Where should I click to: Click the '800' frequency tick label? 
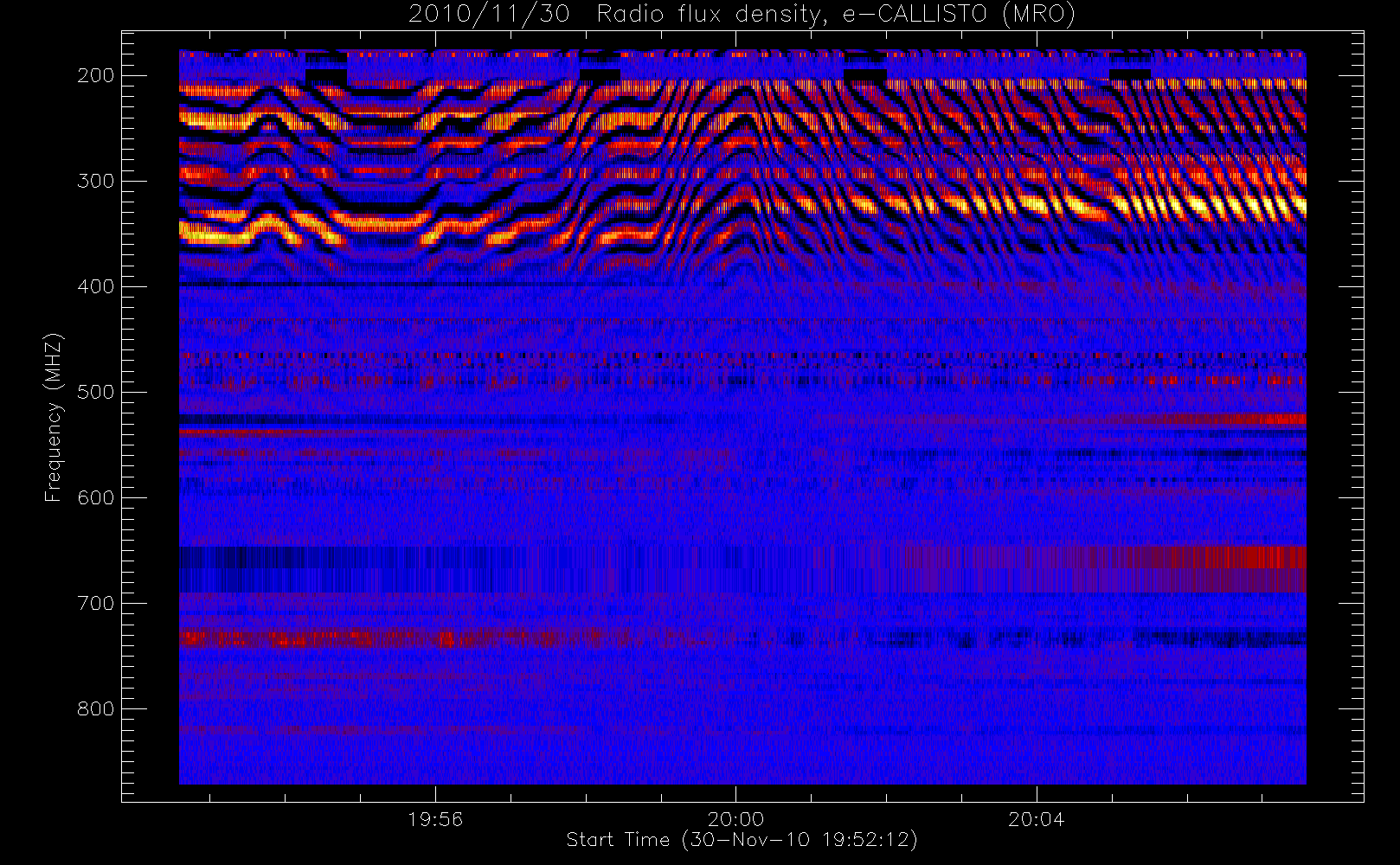95,708
